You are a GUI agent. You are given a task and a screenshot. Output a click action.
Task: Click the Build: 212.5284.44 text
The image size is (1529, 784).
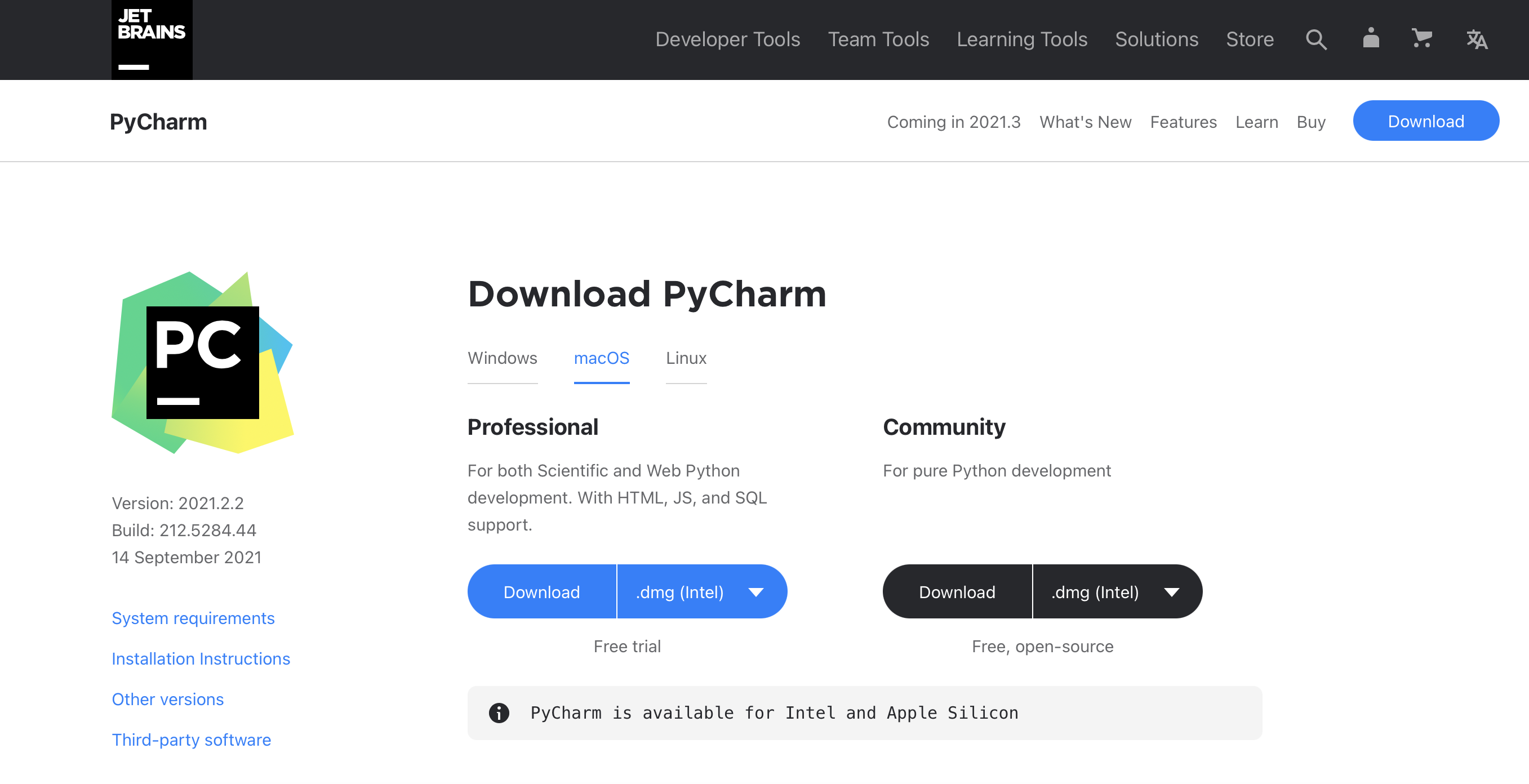(x=184, y=530)
